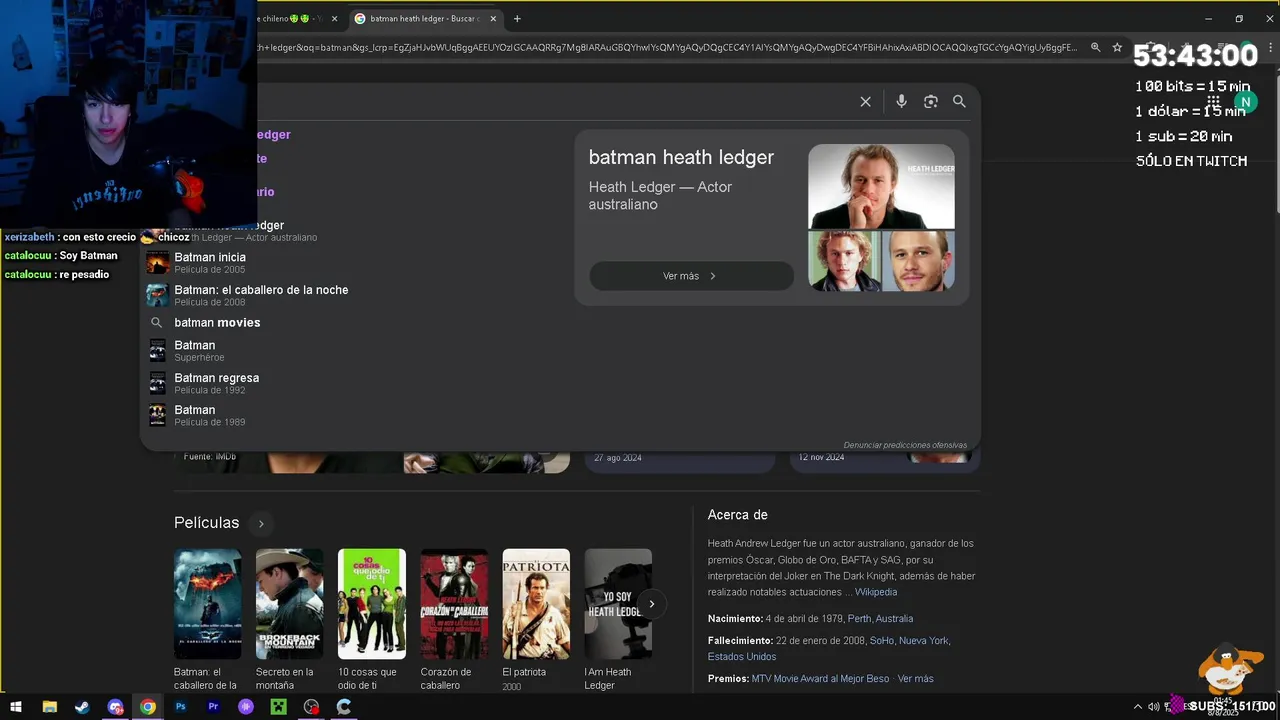Select suggestion Batman regresa
The width and height of the screenshot is (1280, 720).
(350, 383)
